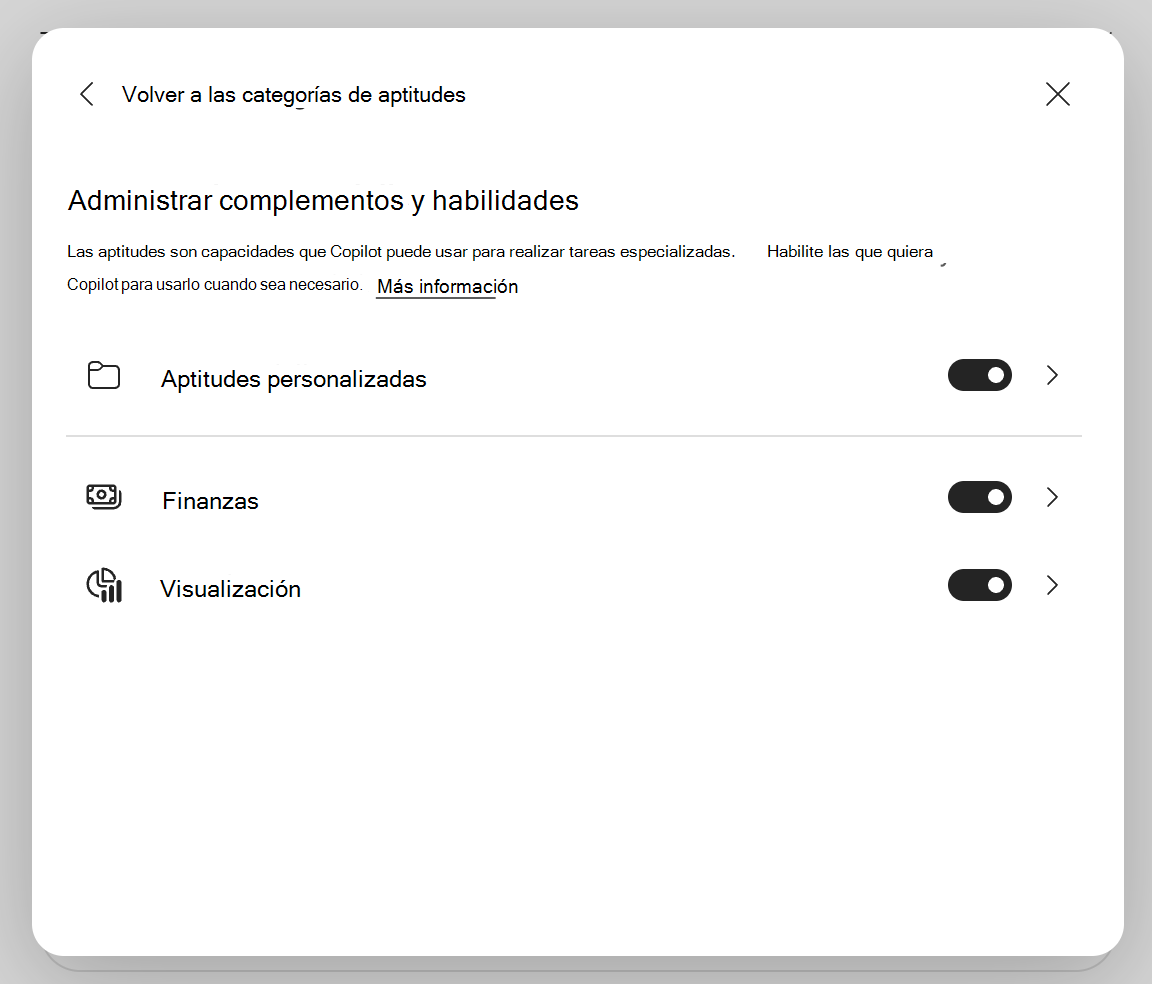Select the 'Aptitudes personalizadas' label
The height and width of the screenshot is (984, 1152).
pyautogui.click(x=293, y=379)
